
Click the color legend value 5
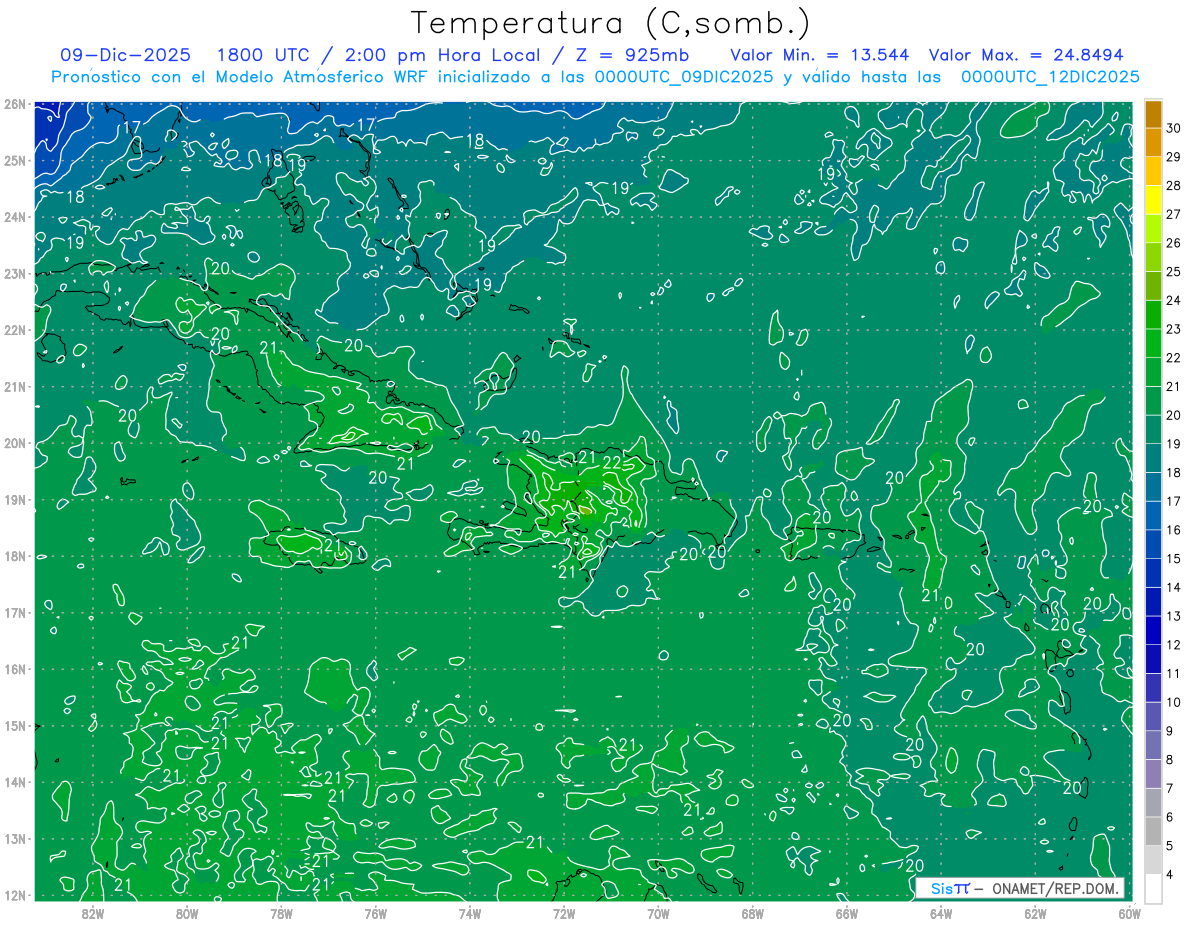pos(1170,846)
